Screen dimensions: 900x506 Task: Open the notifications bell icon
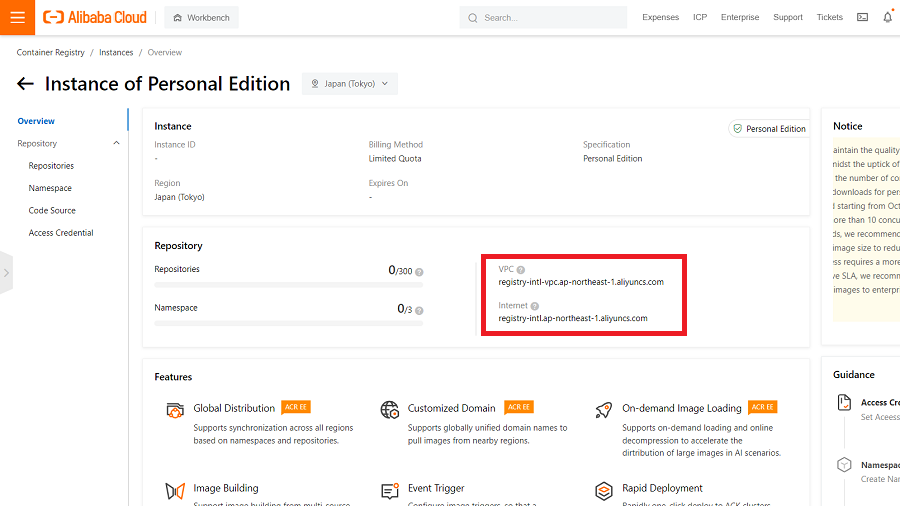887,17
